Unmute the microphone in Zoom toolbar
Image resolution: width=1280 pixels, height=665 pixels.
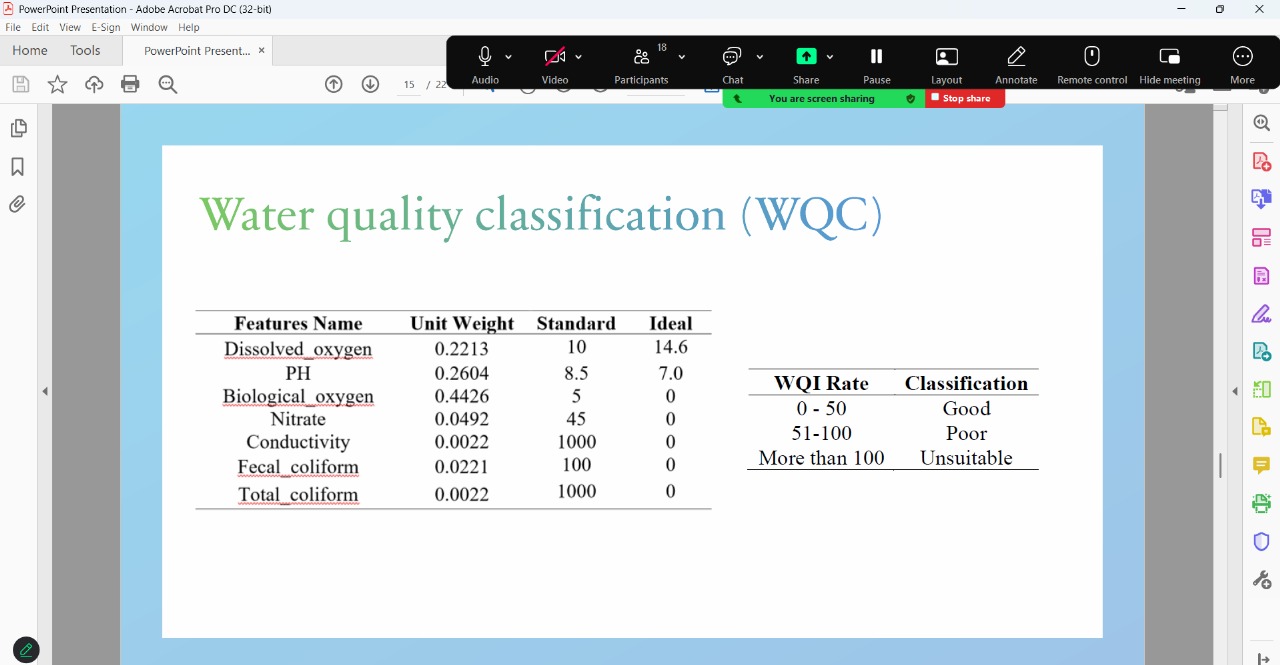485,57
